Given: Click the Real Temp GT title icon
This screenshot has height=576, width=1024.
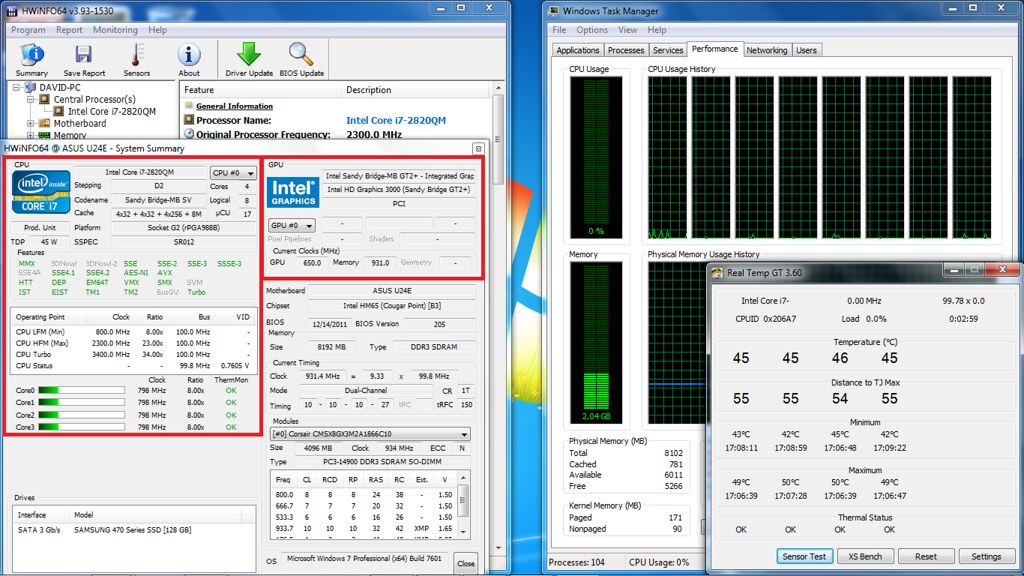Looking at the screenshot, I should tap(718, 272).
